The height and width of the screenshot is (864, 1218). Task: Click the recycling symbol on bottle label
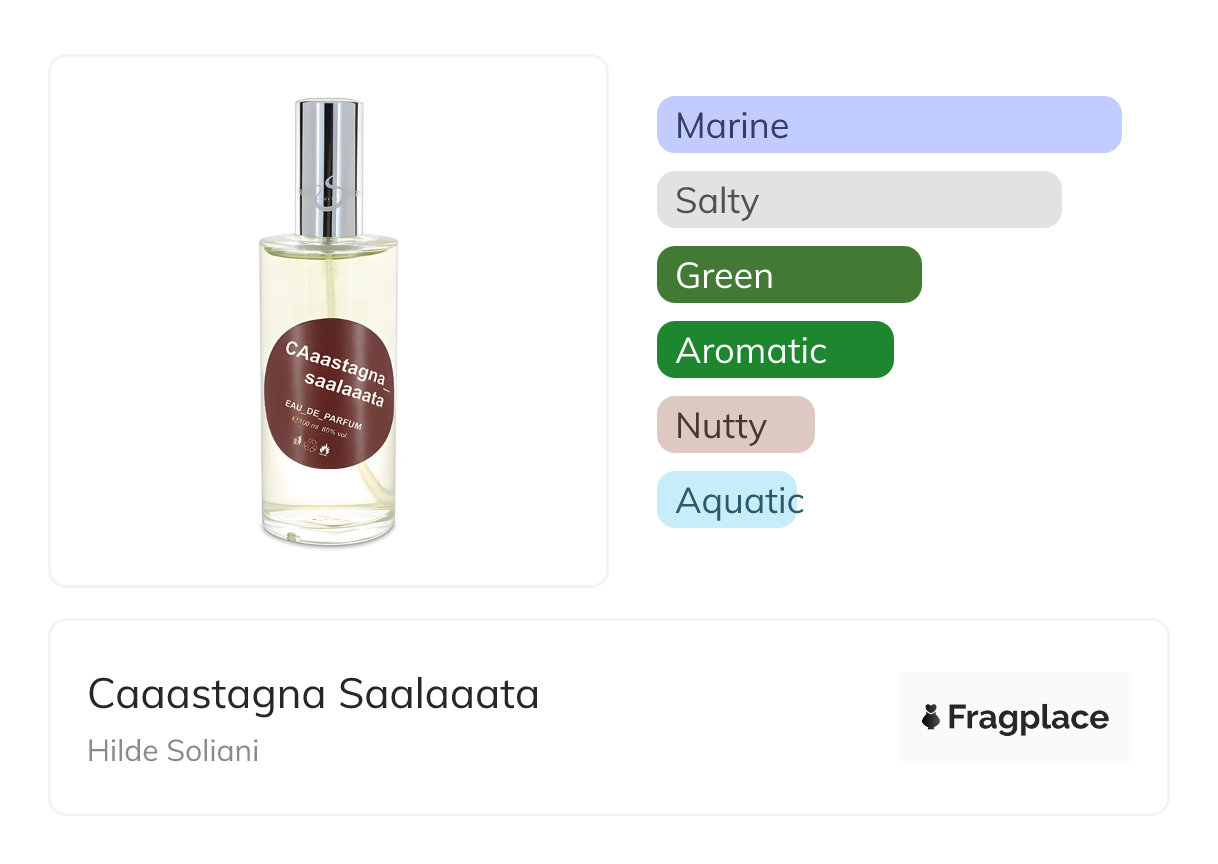(x=311, y=445)
